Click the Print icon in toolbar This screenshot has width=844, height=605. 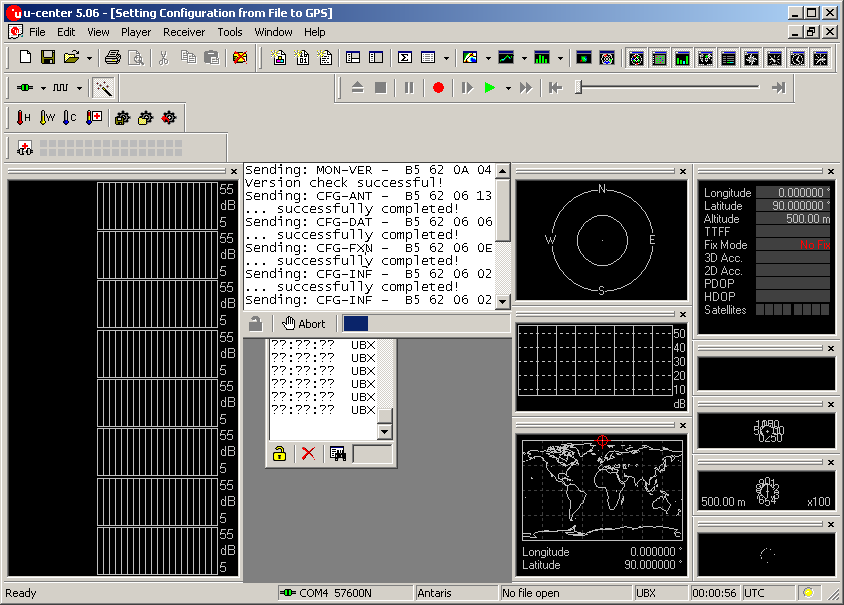[113, 58]
